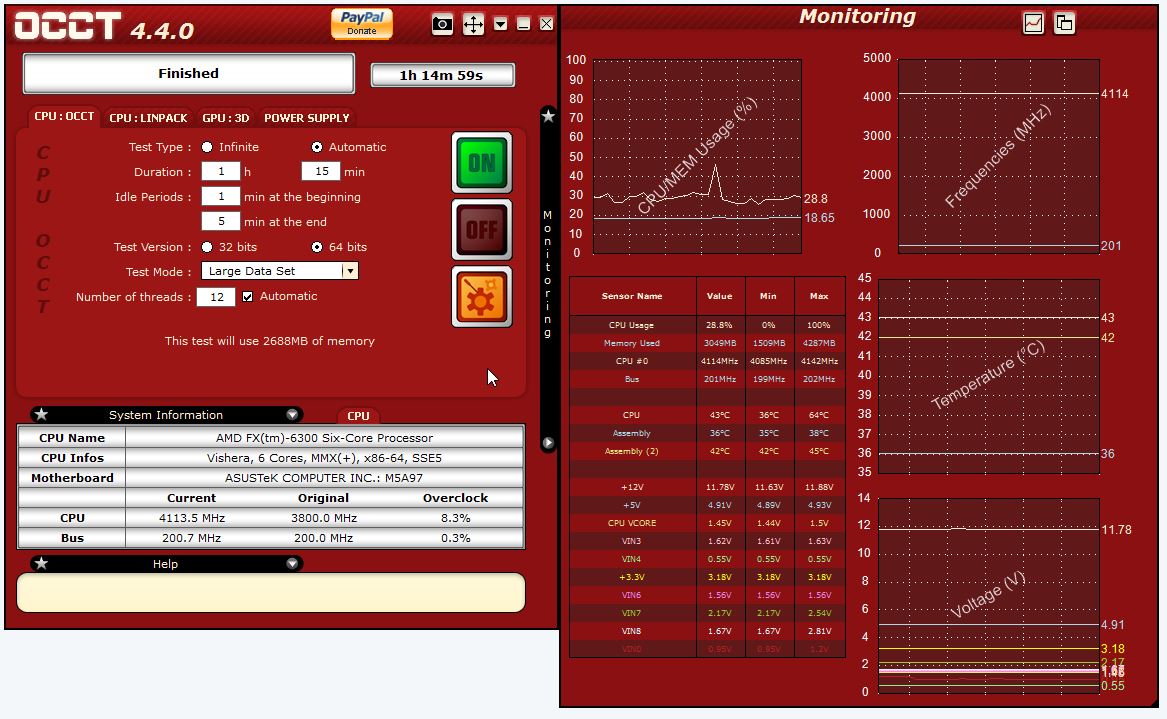
Task: Select the Automatic test type radio
Action: click(x=317, y=147)
